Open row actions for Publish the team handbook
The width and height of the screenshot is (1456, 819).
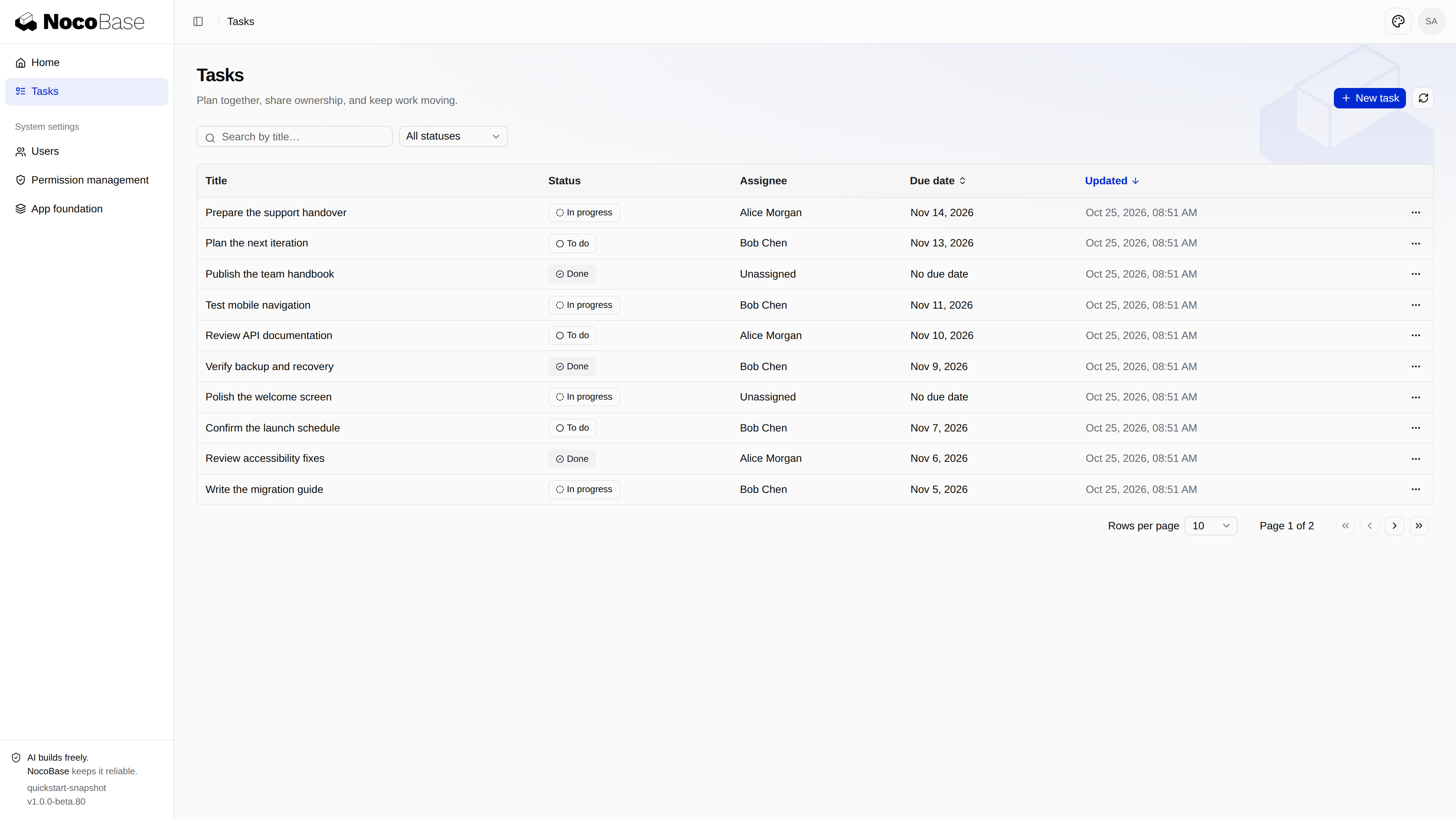(1415, 274)
